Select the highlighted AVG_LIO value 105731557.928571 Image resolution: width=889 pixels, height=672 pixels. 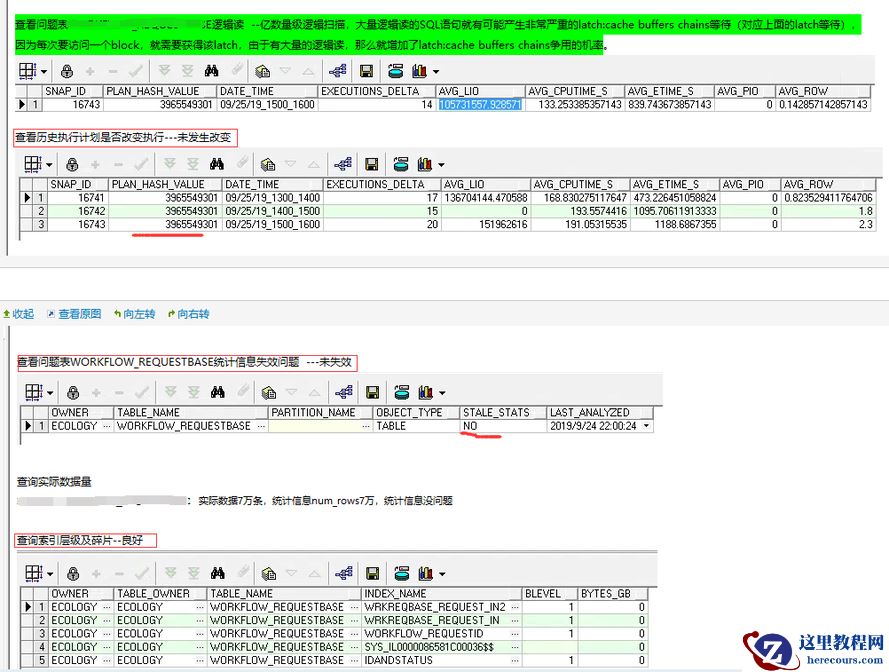tap(480, 104)
